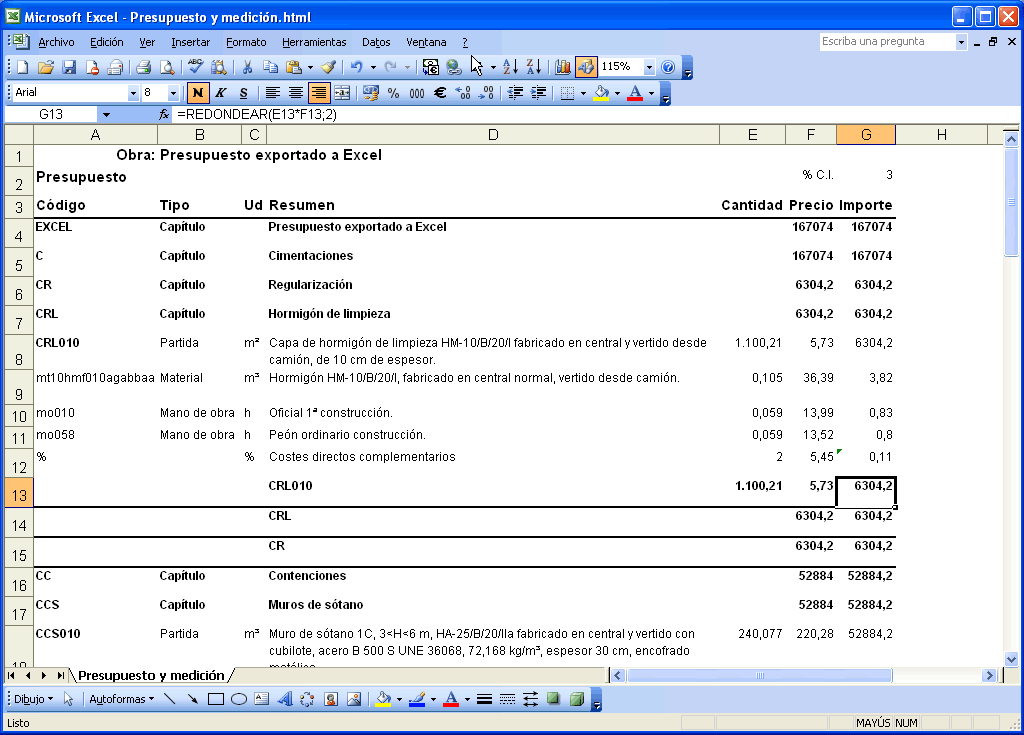Click the Increase Decimal icon
The height and width of the screenshot is (735, 1024).
(x=463, y=93)
